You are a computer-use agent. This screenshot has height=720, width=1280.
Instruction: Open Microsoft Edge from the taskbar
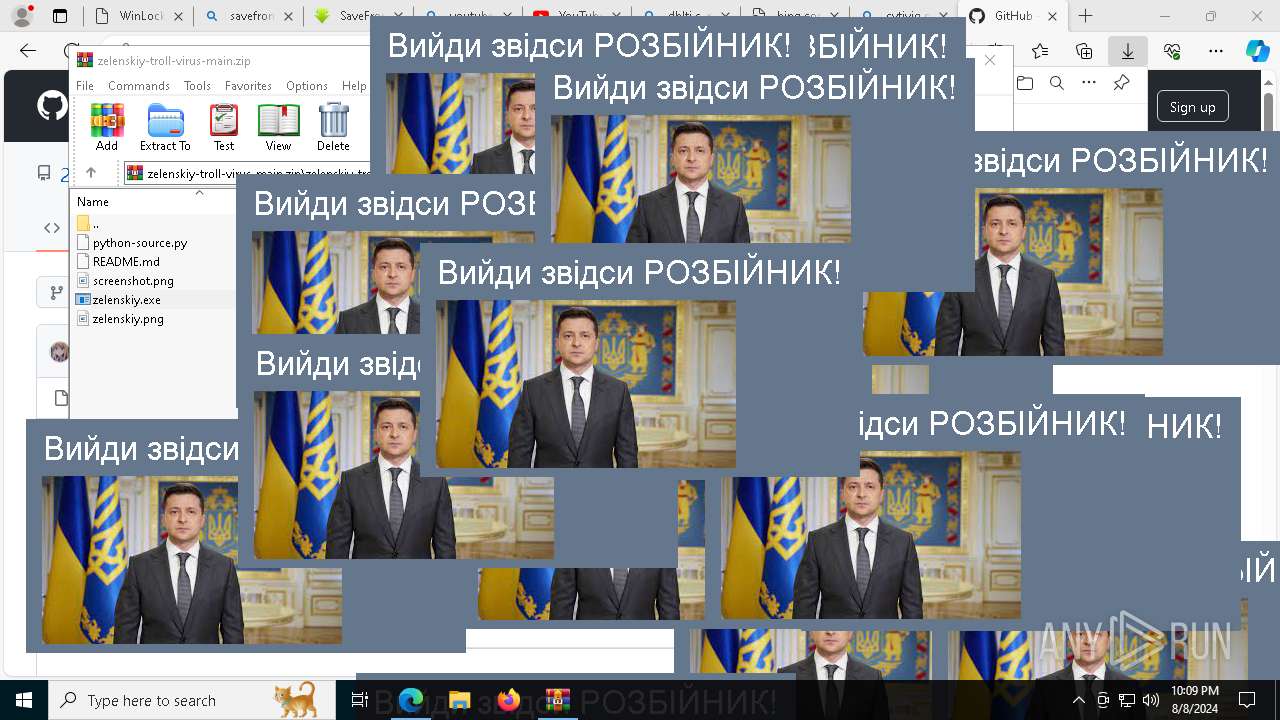point(411,700)
